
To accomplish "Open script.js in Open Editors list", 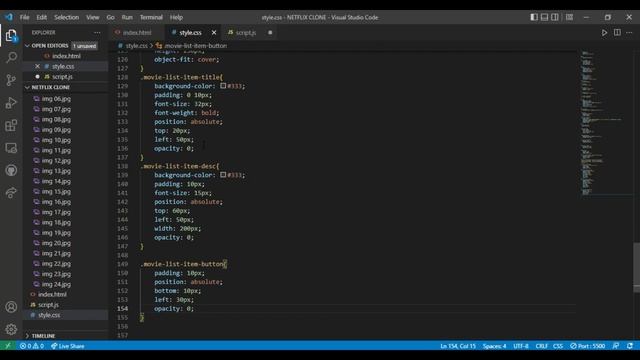I will (x=62, y=77).
